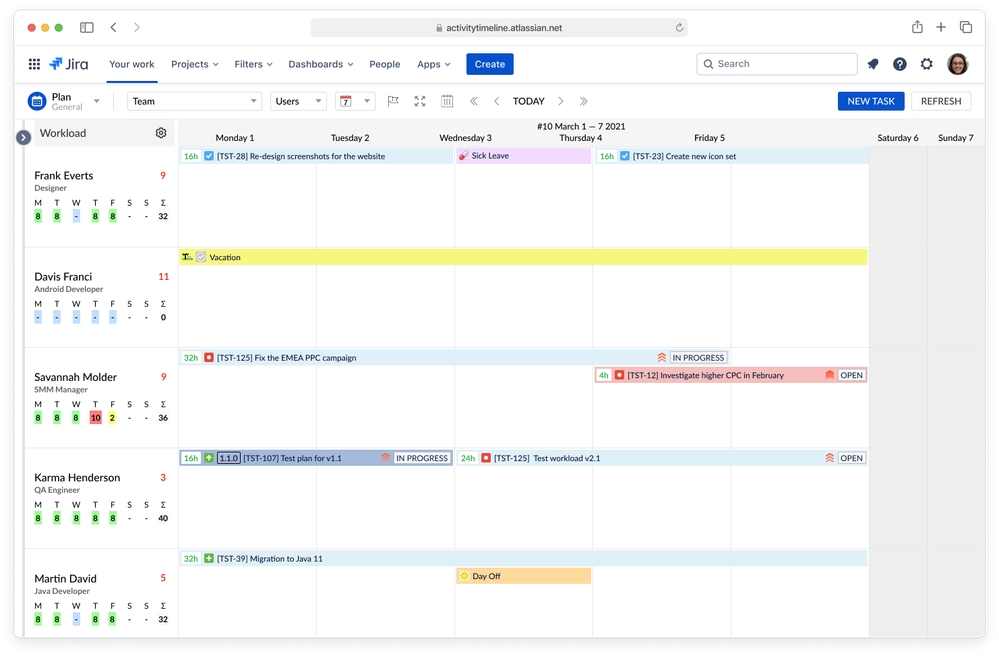Switch to the Your work tab
The width and height of the screenshot is (999, 656).
point(131,63)
